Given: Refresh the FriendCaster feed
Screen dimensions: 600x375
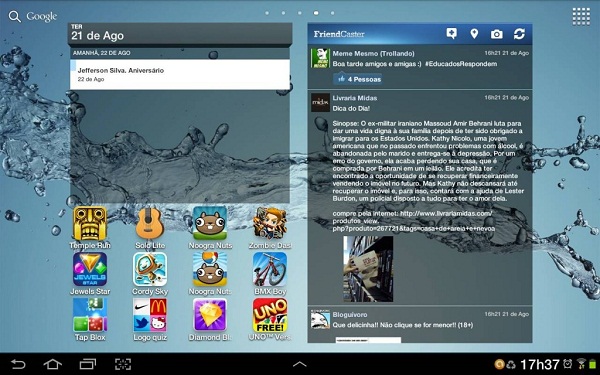Looking at the screenshot, I should pyautogui.click(x=519, y=34).
